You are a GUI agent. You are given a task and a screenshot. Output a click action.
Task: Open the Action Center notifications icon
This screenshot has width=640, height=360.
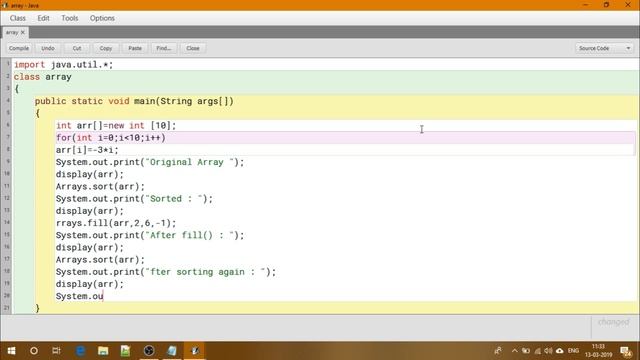(x=626, y=351)
